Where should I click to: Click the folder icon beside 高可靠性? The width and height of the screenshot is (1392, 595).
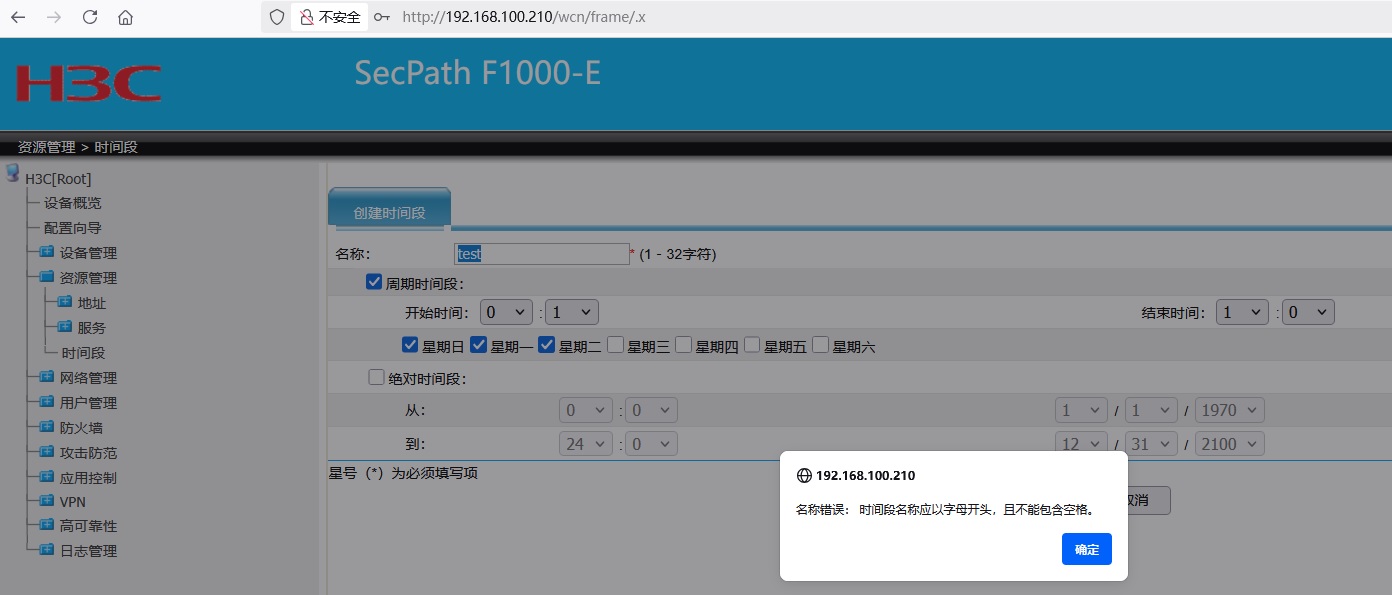coord(47,525)
